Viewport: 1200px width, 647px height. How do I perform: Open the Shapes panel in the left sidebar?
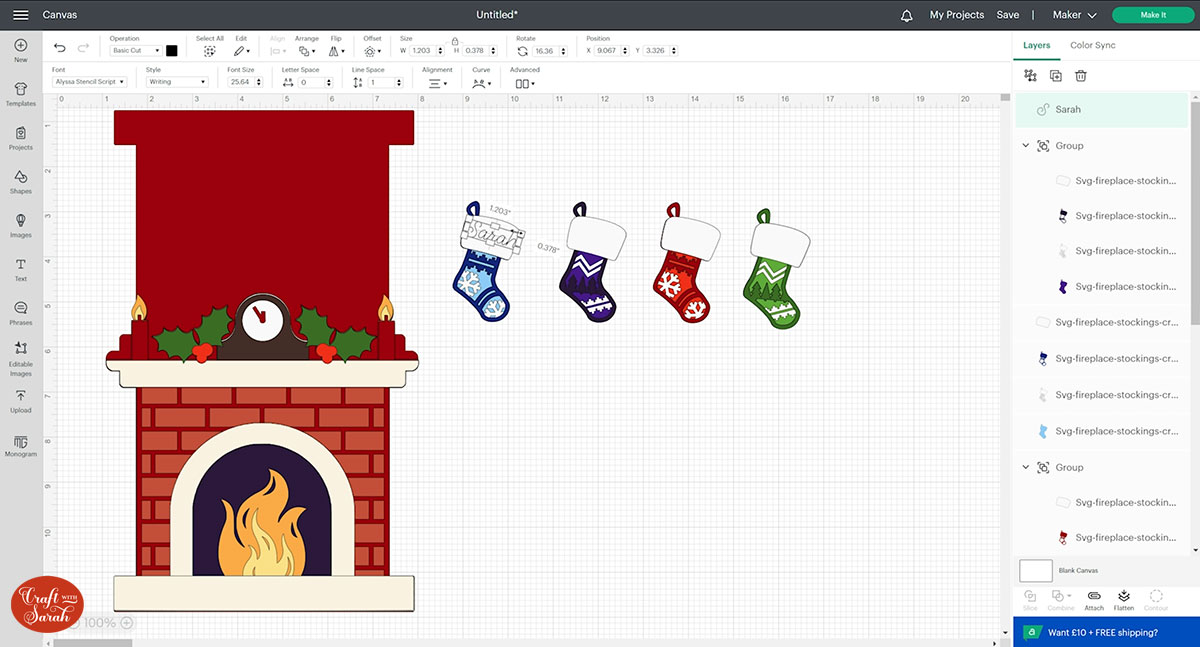(20, 181)
